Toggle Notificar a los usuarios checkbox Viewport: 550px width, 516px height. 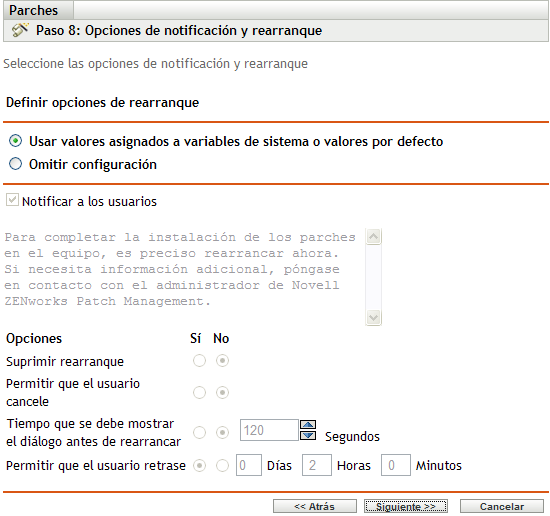point(12,200)
